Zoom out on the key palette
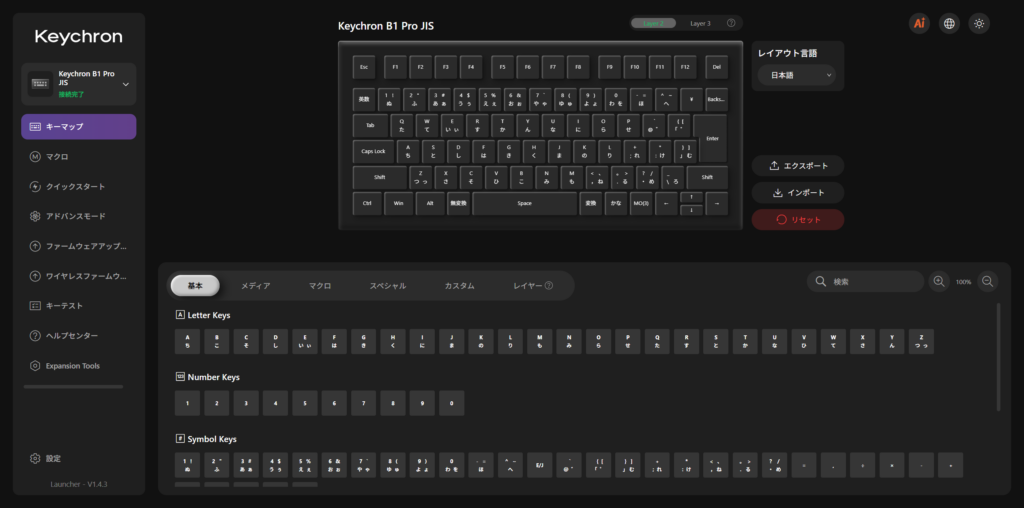This screenshot has width=1024, height=508. click(987, 281)
